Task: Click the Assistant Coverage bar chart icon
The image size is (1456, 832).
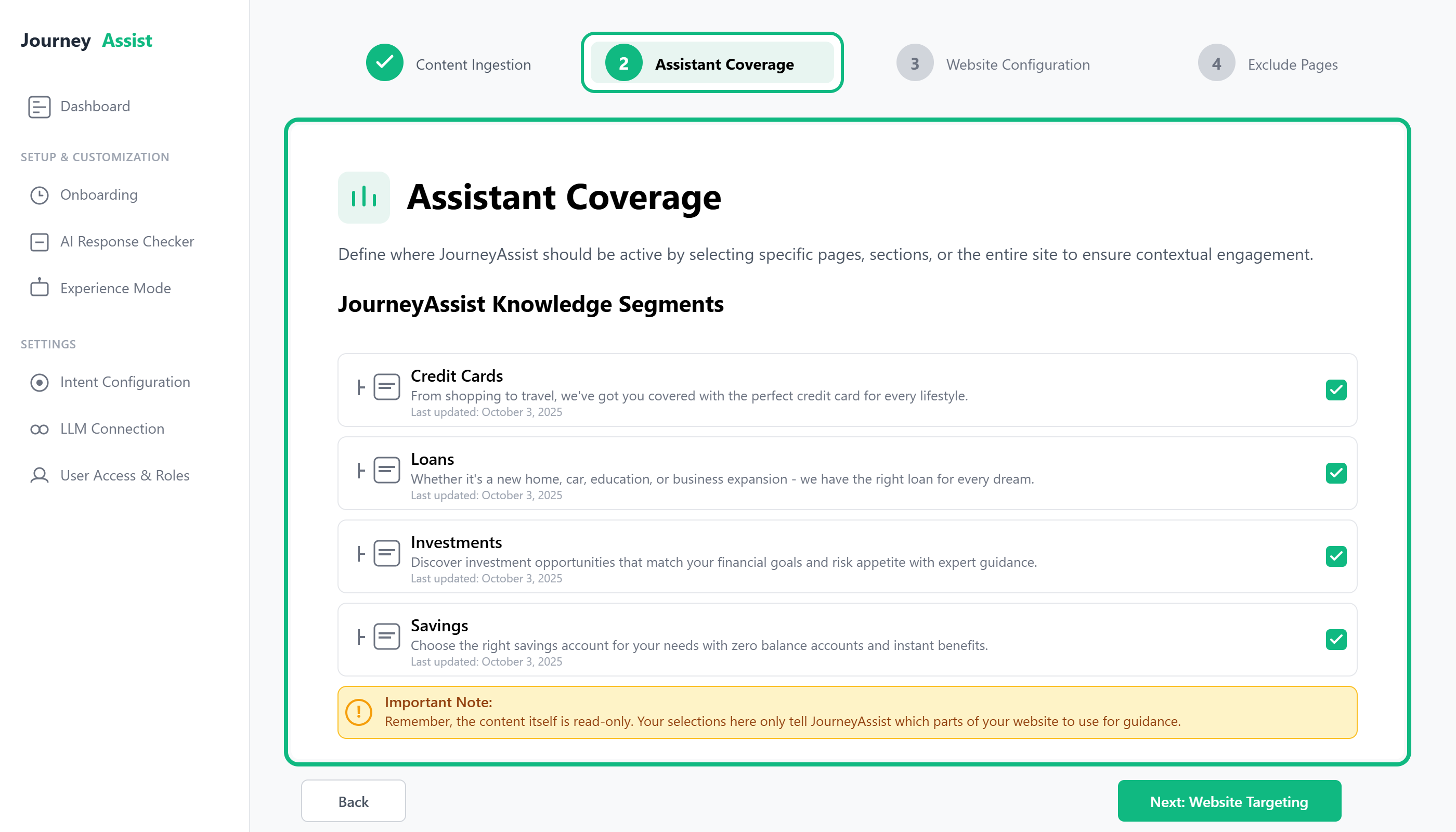Action: [364, 198]
